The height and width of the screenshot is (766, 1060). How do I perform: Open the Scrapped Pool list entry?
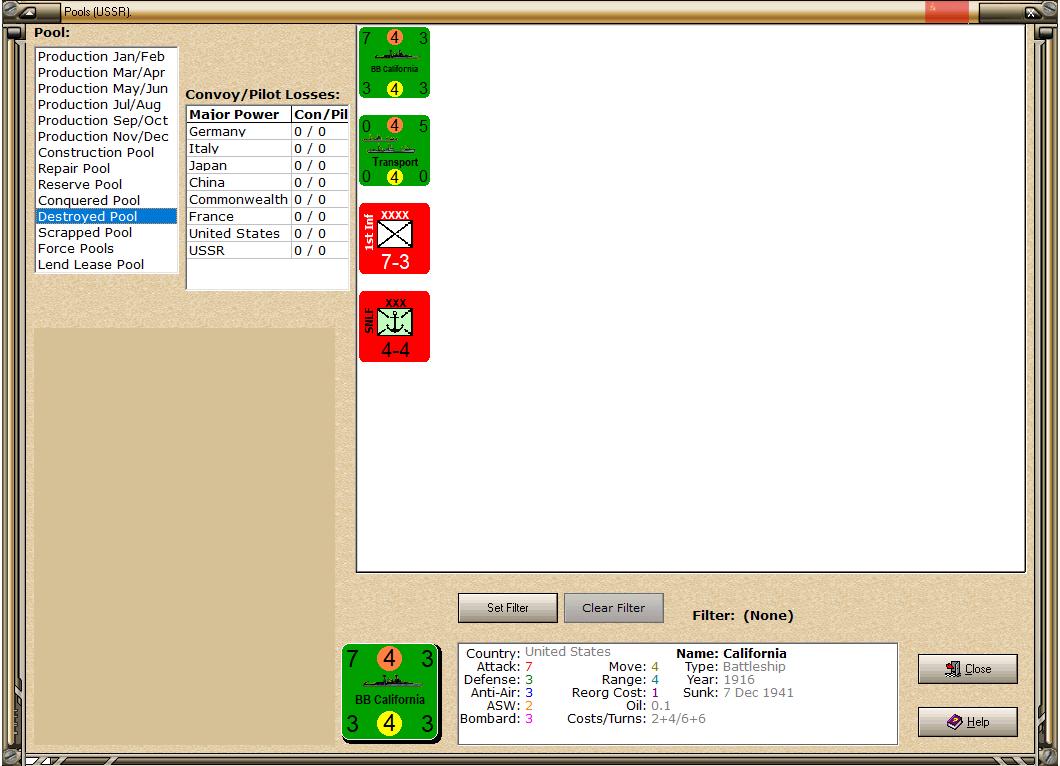point(106,233)
